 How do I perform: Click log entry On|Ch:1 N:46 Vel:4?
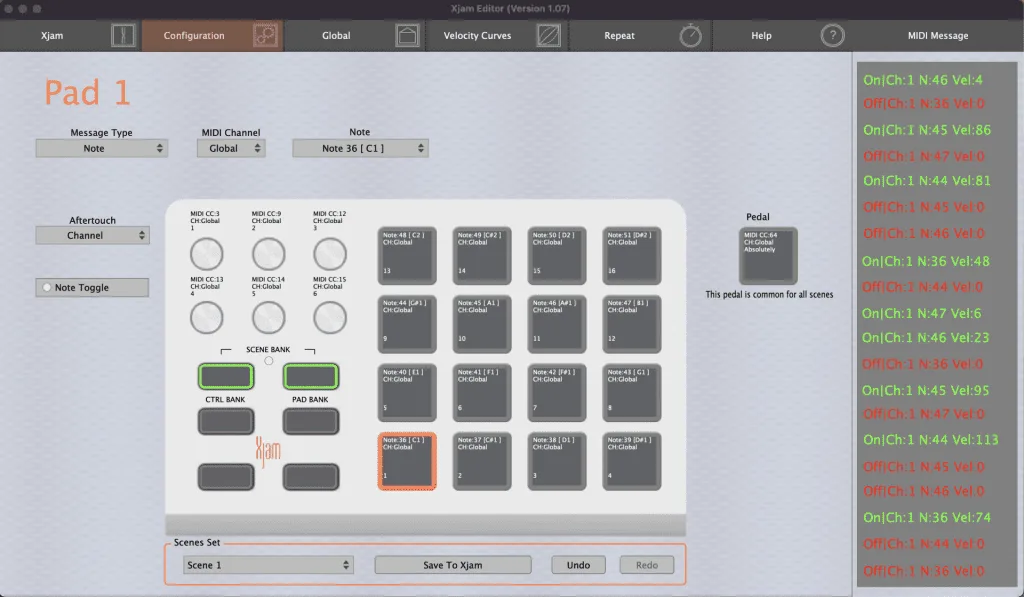(x=923, y=80)
